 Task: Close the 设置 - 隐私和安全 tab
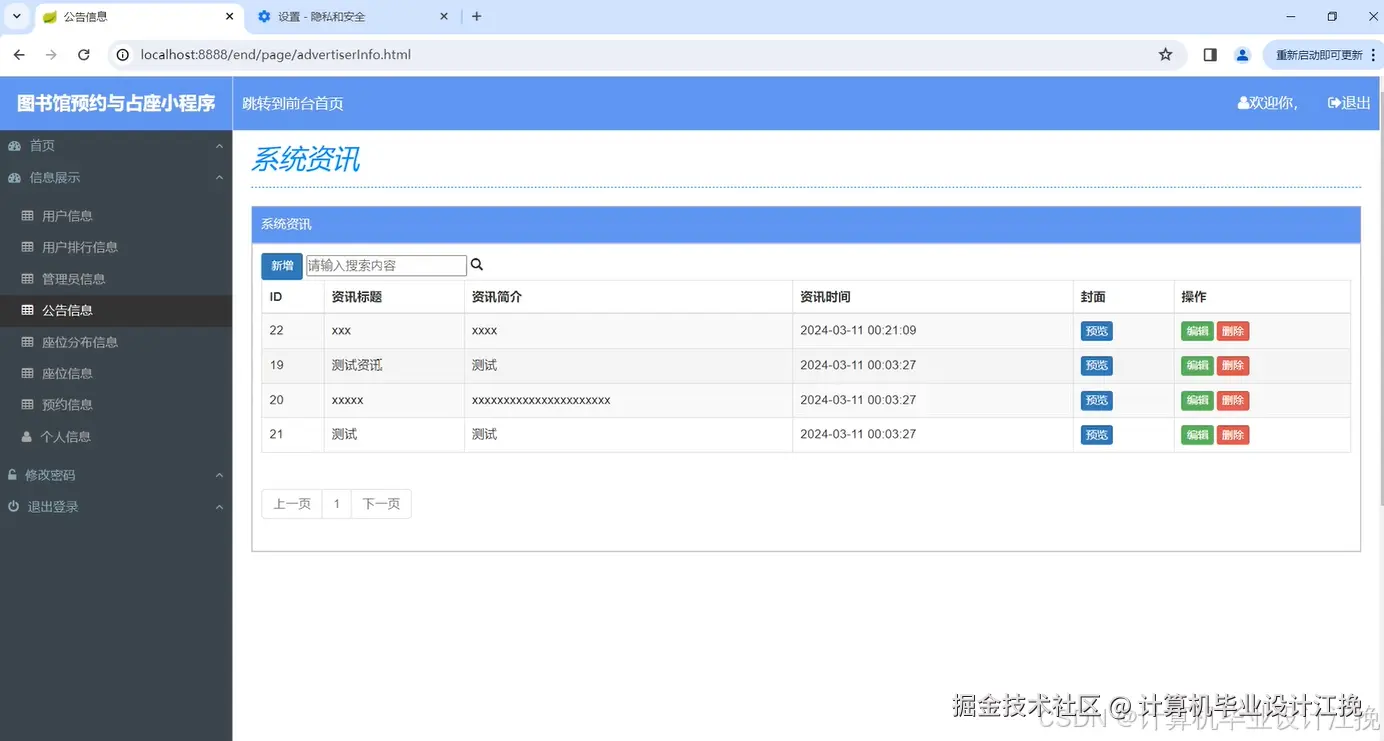click(x=444, y=16)
